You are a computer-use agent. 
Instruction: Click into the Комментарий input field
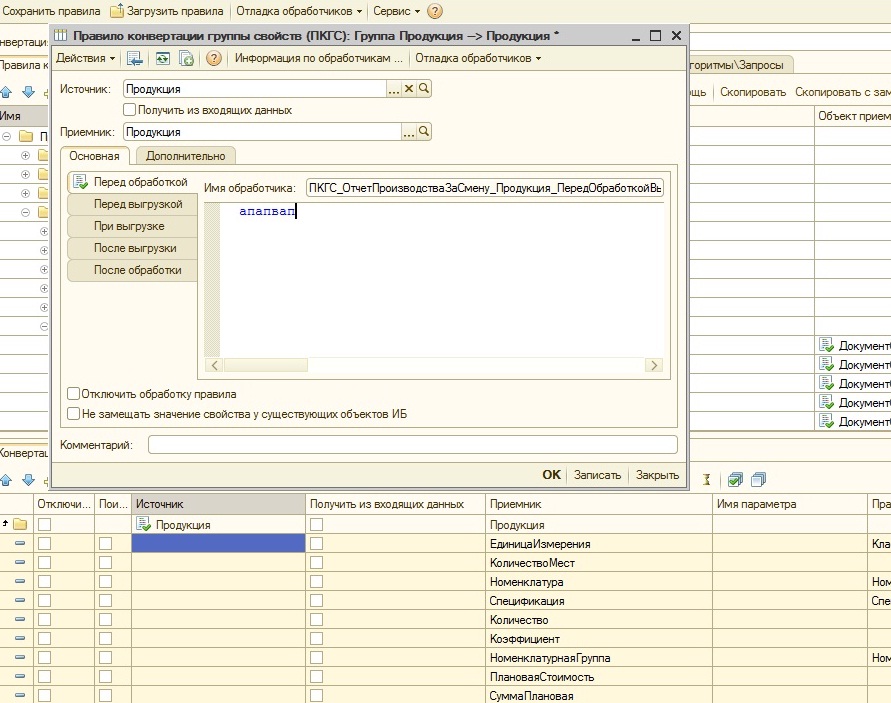click(412, 445)
